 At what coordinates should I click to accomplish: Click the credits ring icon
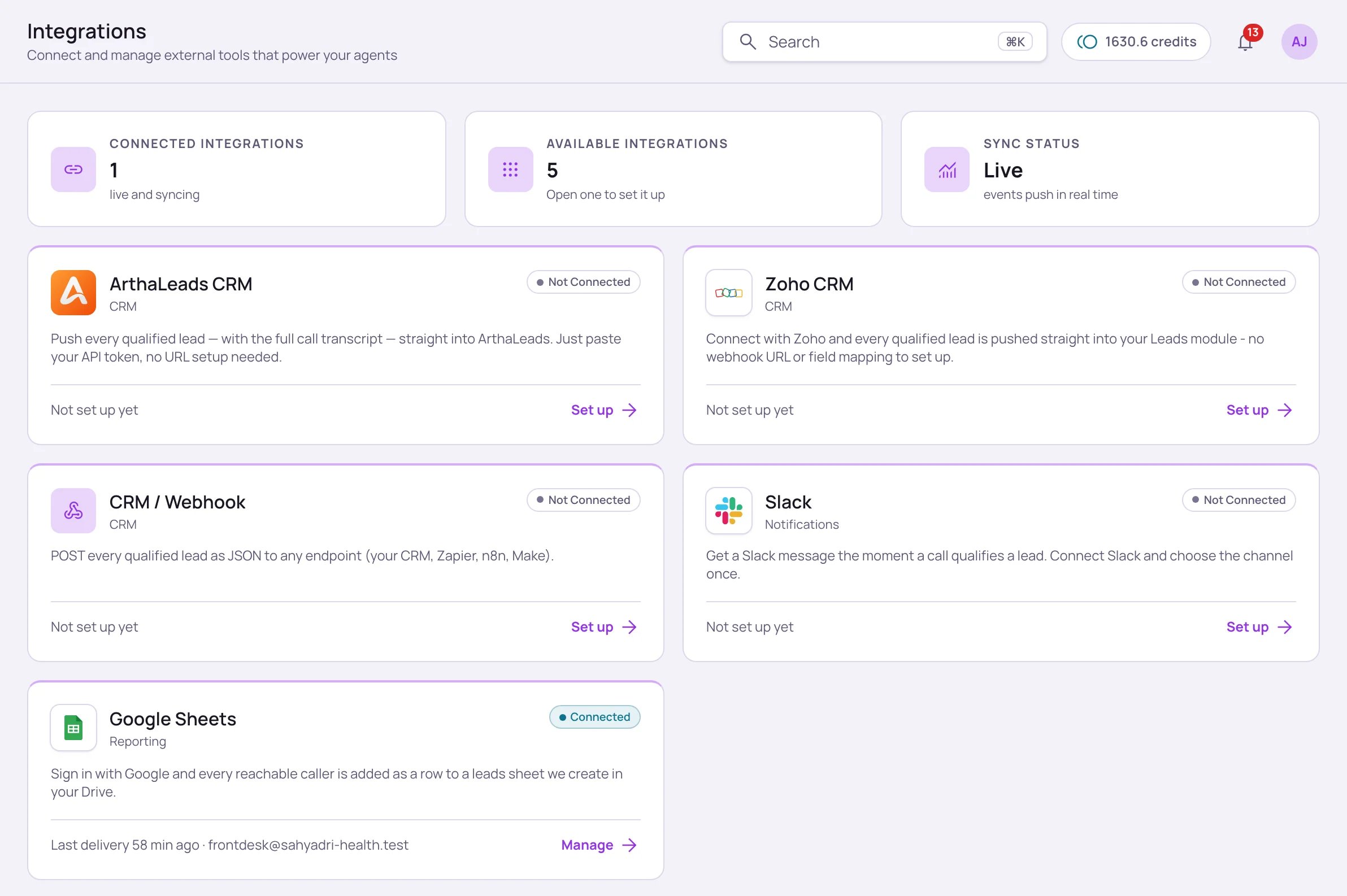(x=1087, y=42)
